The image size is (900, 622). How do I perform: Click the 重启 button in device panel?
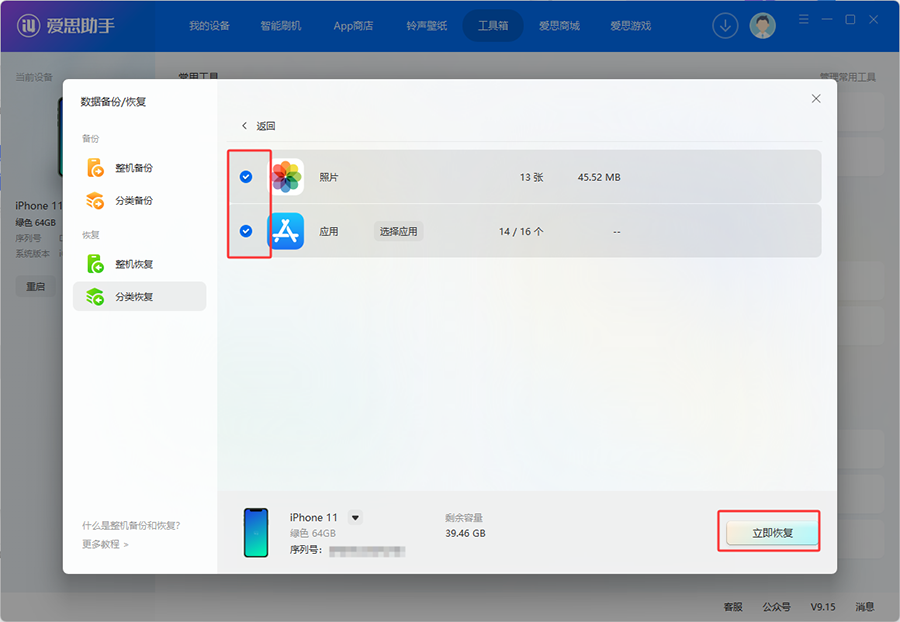point(35,286)
